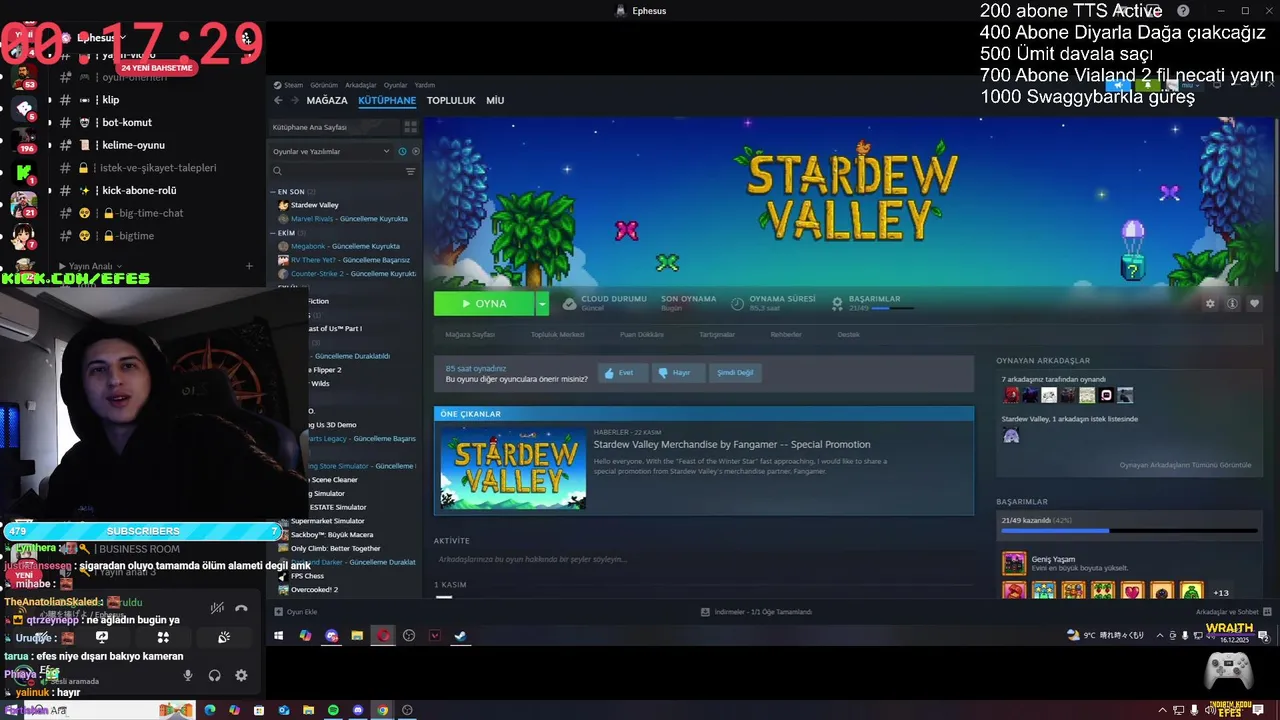Viewport: 1280px width, 720px height.
Task: Open Geniş Yaşam achievement icon
Action: coord(1014,563)
